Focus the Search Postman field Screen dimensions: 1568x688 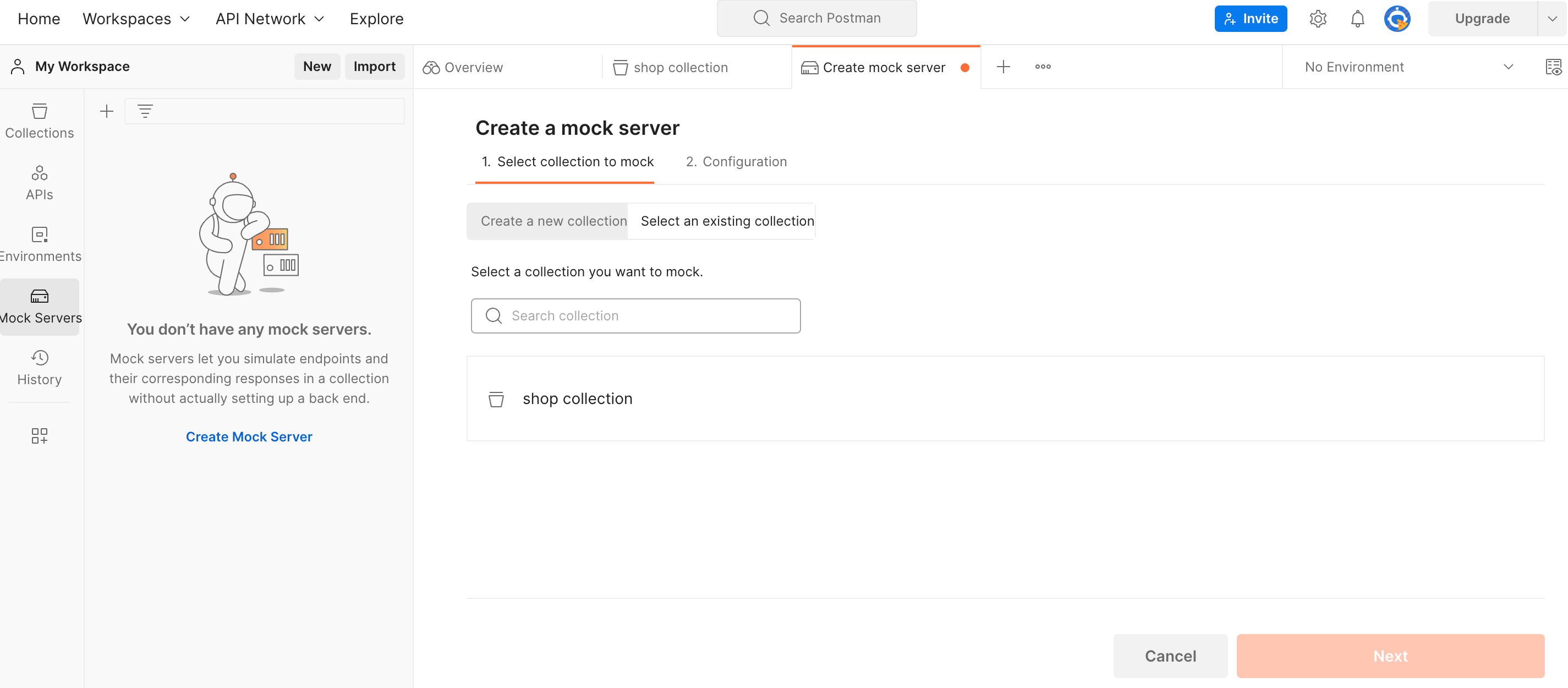pos(816,18)
